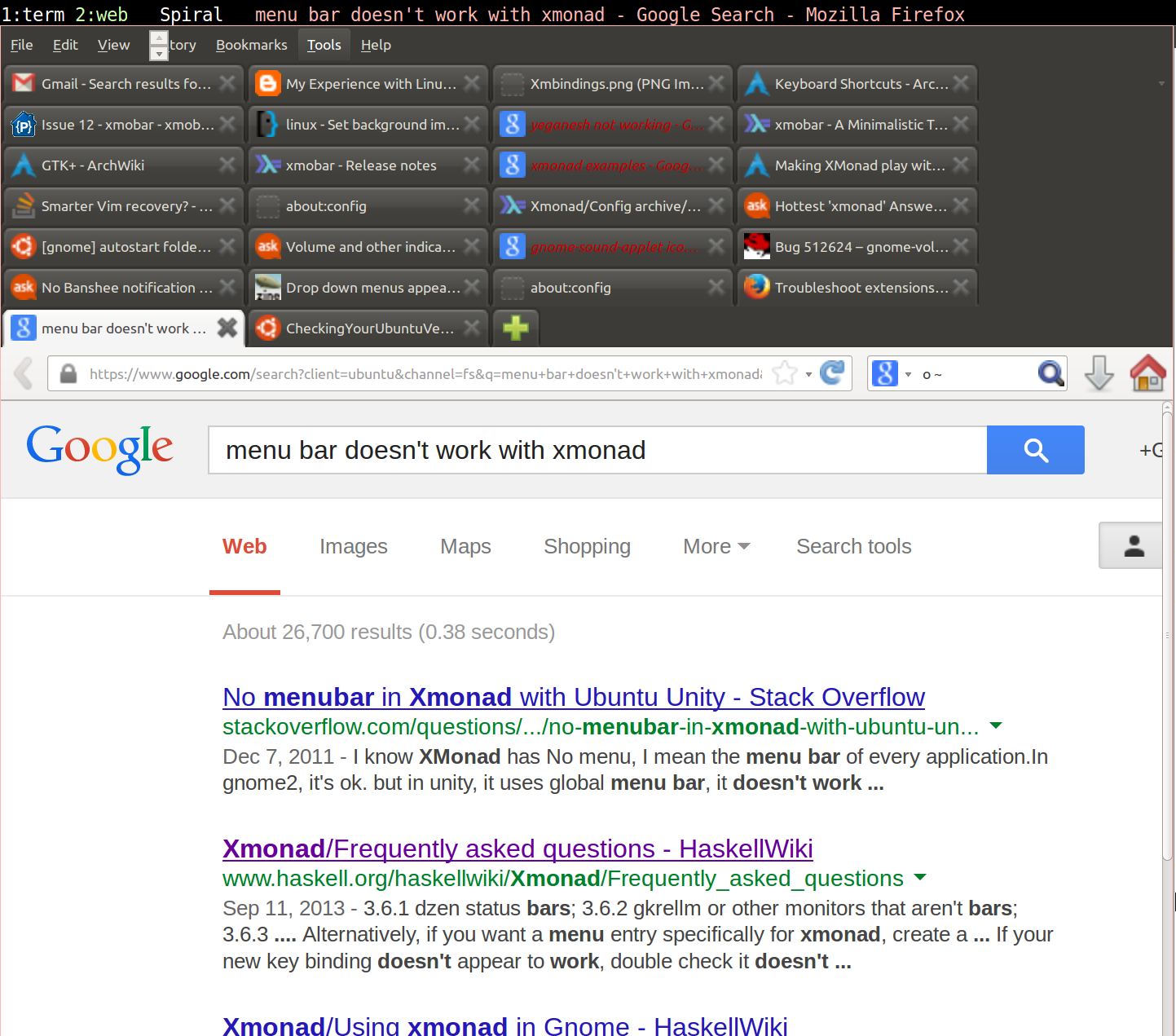Screen dimensions: 1176x1036
Task: Select the Web results category
Action: tap(244, 546)
